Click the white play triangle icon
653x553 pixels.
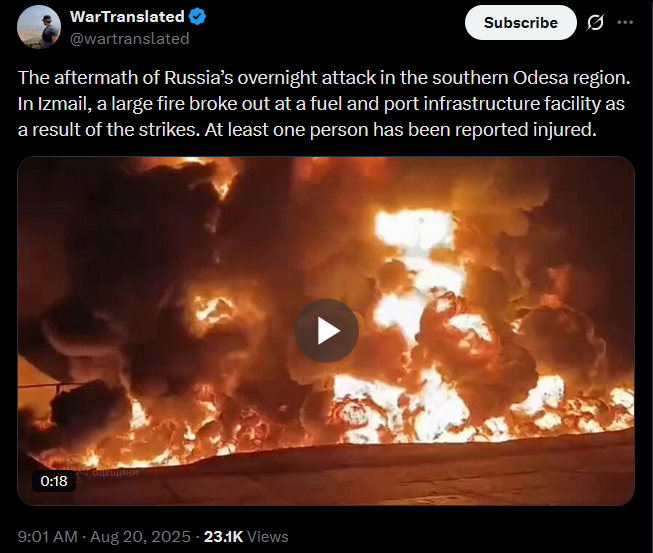click(x=329, y=331)
